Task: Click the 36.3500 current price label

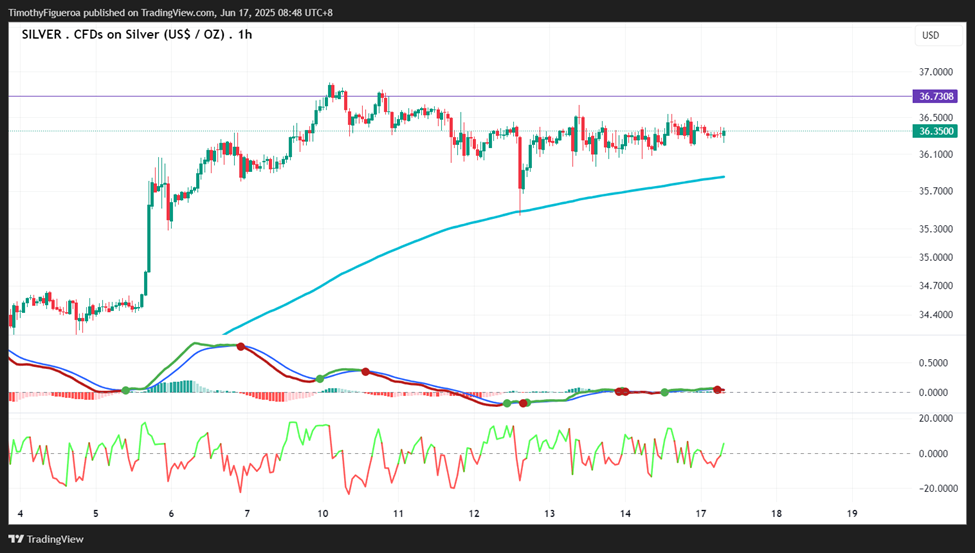Action: click(936, 131)
